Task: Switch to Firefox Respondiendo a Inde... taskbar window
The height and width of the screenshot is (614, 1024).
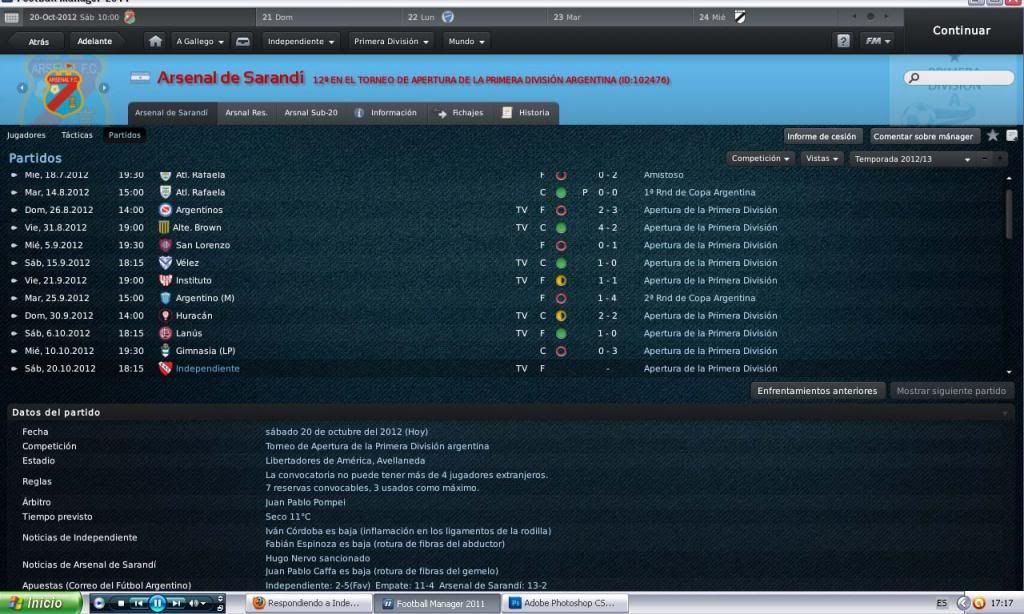Action: [x=309, y=604]
